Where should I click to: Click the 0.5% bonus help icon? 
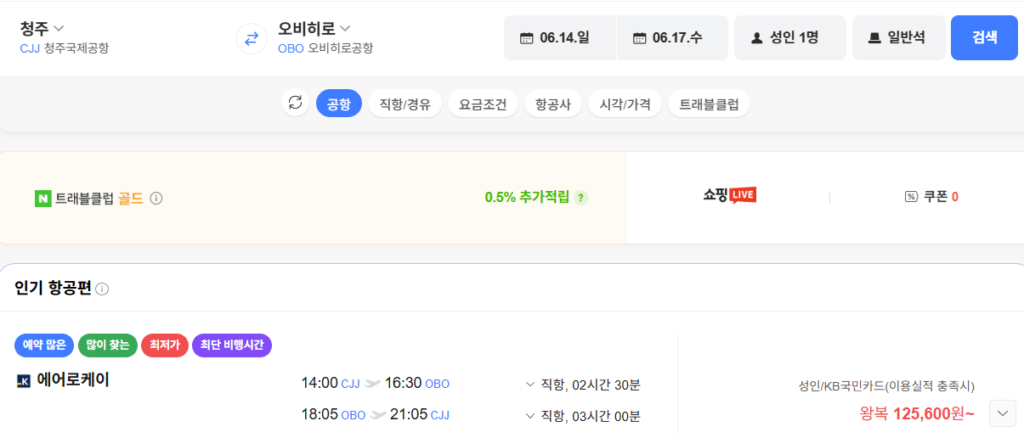[581, 197]
